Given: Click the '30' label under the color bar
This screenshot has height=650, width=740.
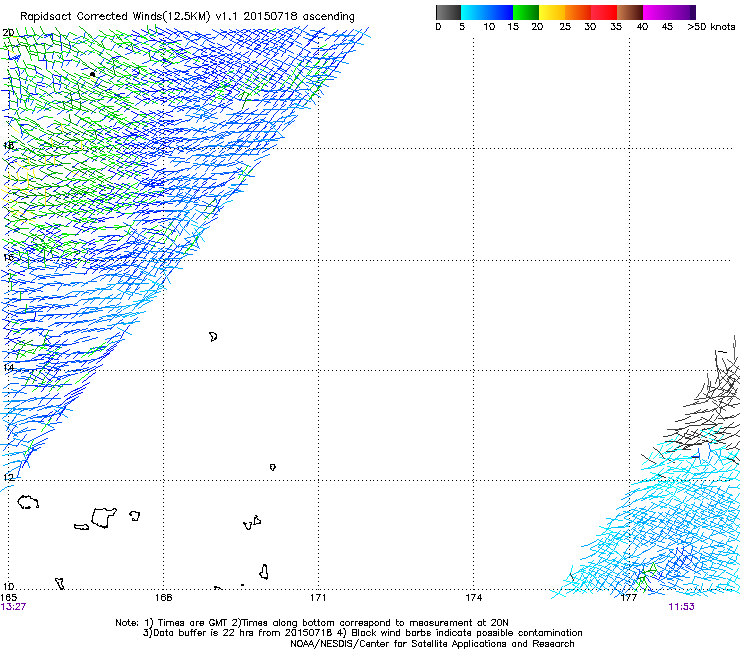Looking at the screenshot, I should 590,27.
